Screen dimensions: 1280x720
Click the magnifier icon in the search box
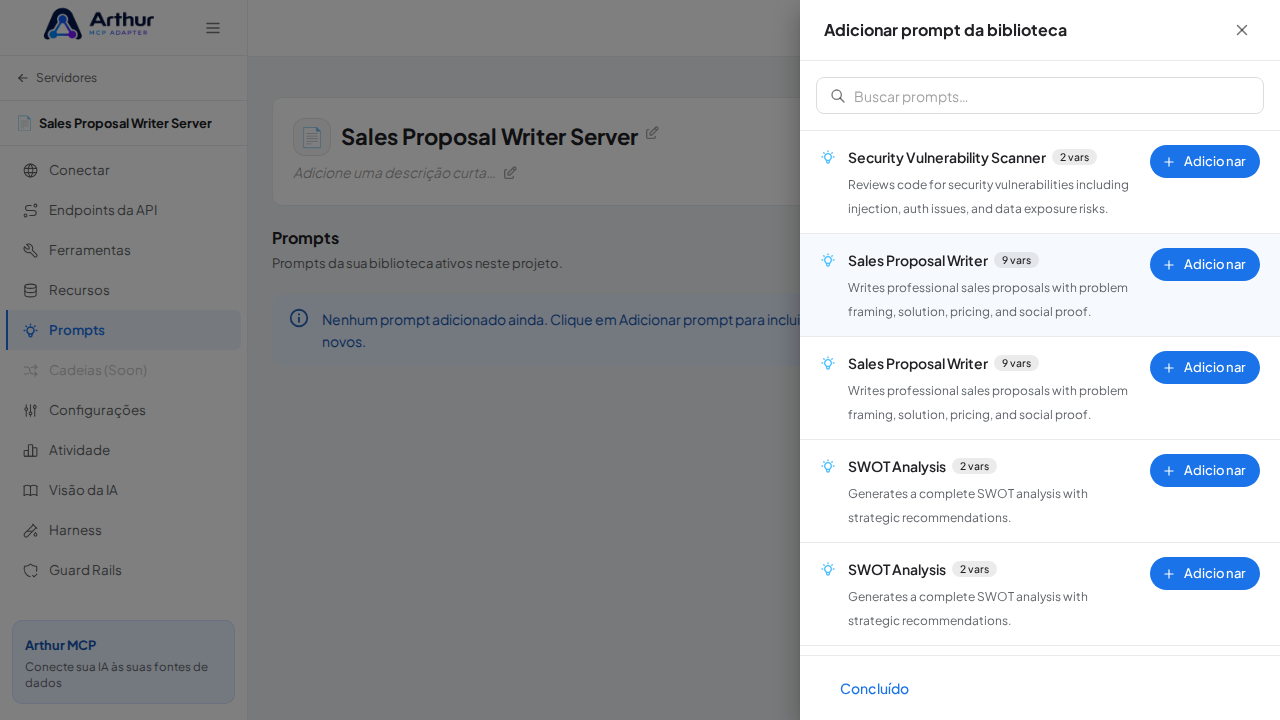838,96
